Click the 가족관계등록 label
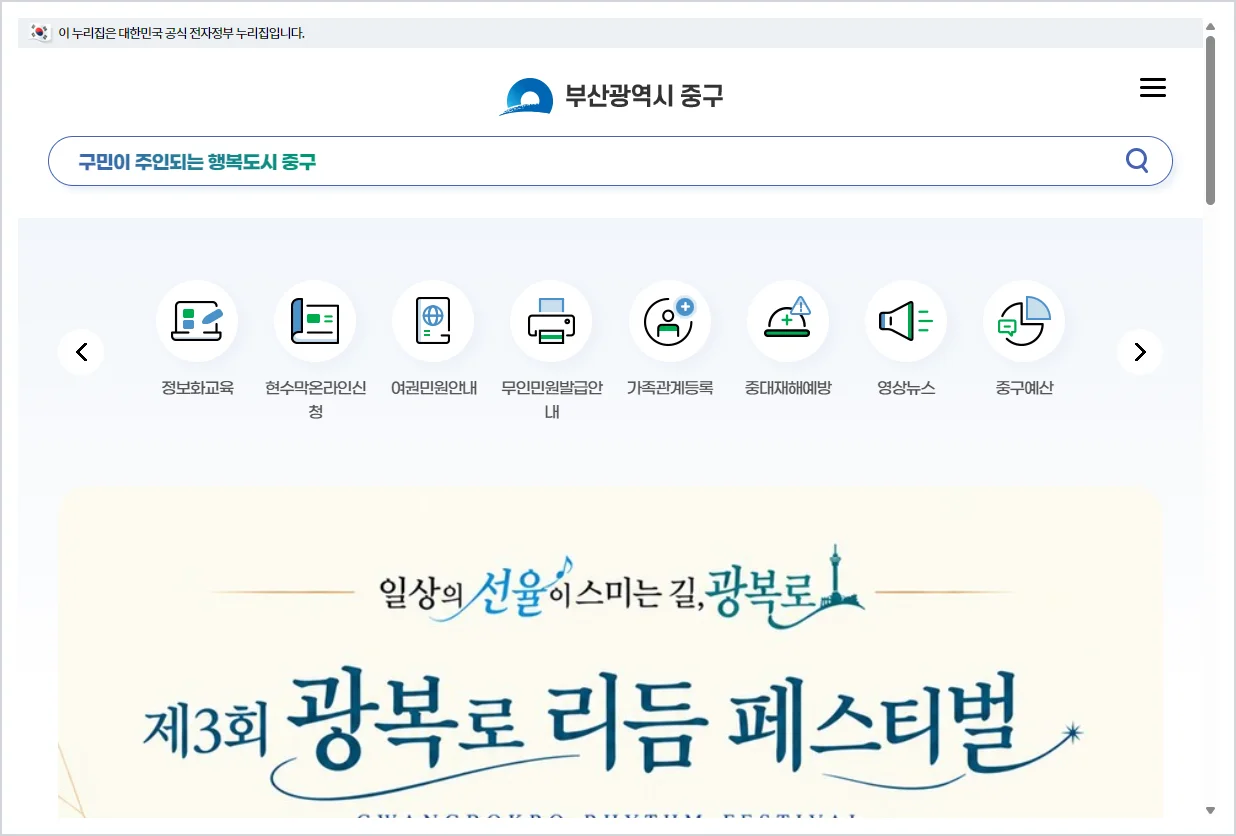This screenshot has width=1236, height=836. tap(670, 388)
